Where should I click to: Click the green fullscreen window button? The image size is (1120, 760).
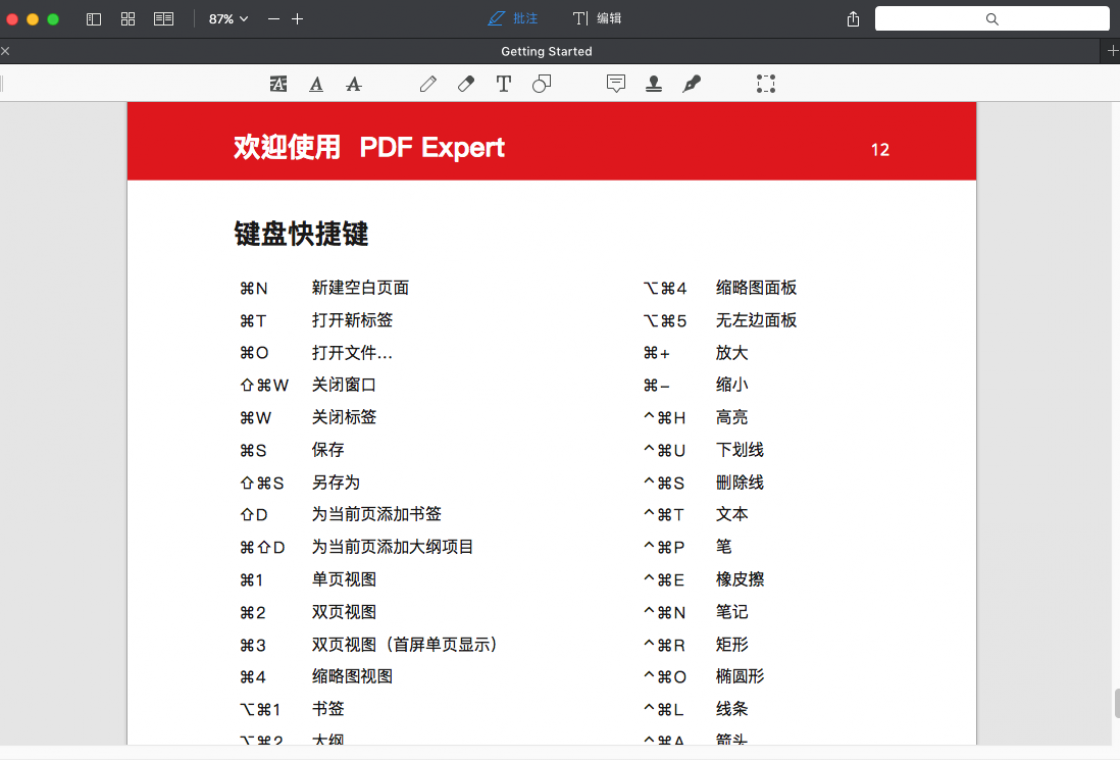pos(53,19)
